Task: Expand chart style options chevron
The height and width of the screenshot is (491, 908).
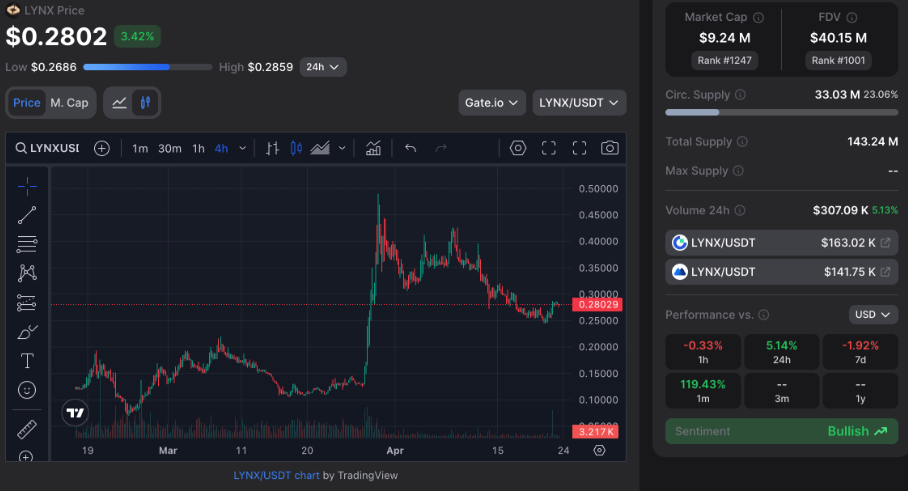Action: pos(342,149)
